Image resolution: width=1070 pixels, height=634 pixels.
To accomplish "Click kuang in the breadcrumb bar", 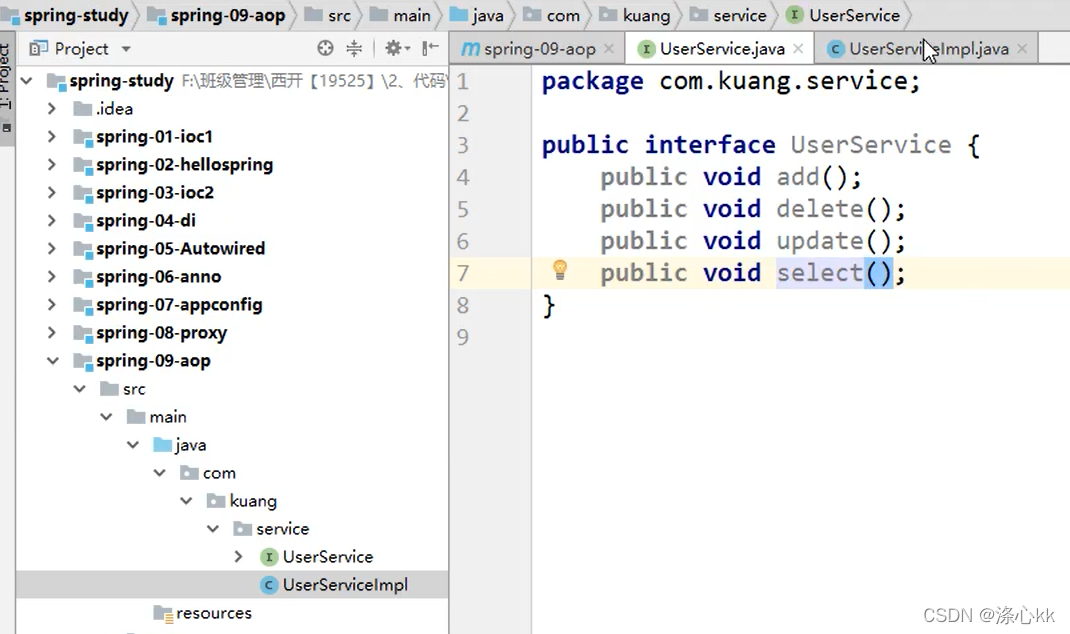I will click(635, 15).
